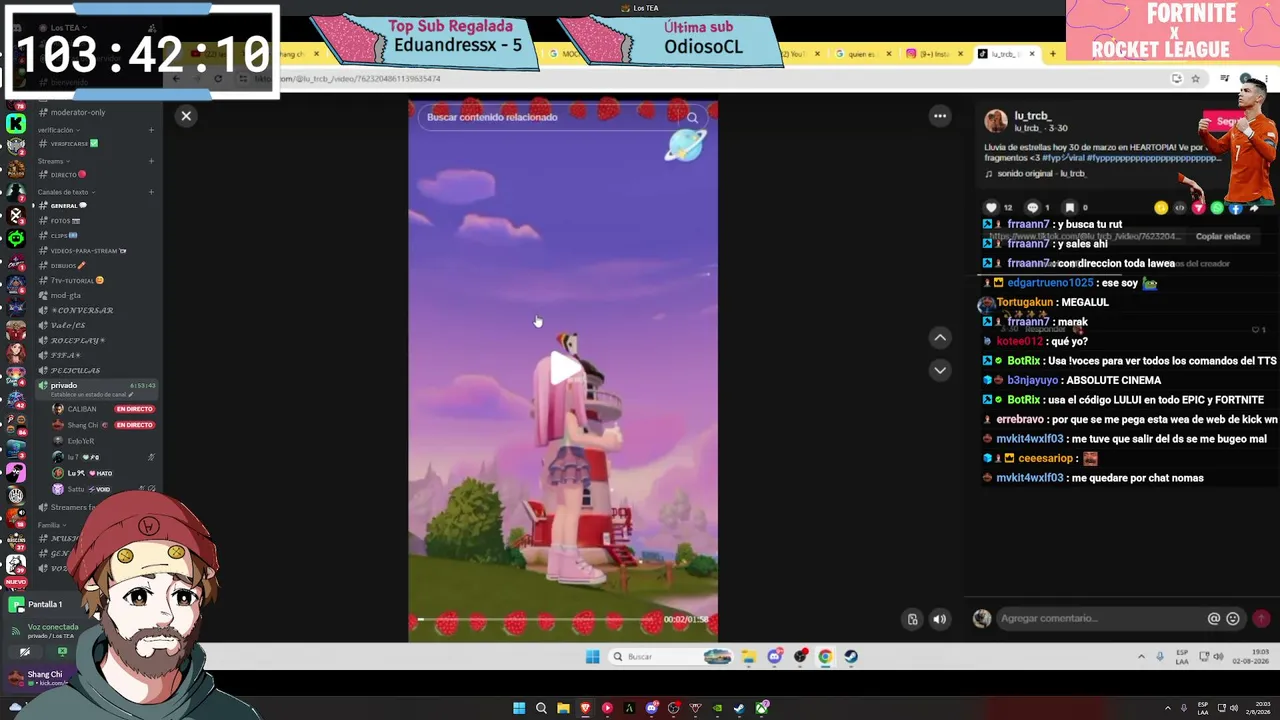This screenshot has height=720, width=1280.
Task: Click the magnifier icon in video search
Action: [x=692, y=117]
